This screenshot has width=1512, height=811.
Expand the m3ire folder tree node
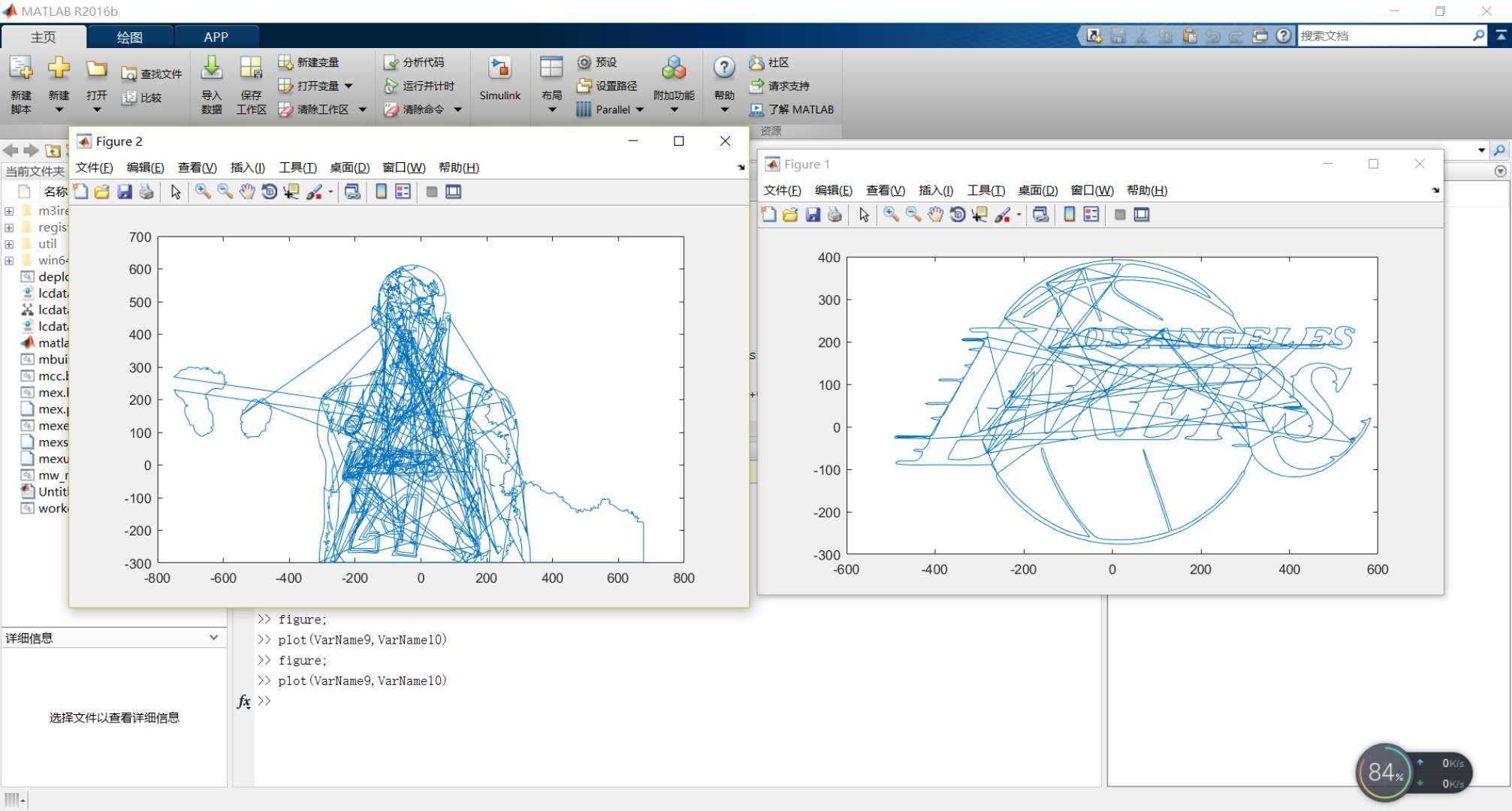coord(9,211)
